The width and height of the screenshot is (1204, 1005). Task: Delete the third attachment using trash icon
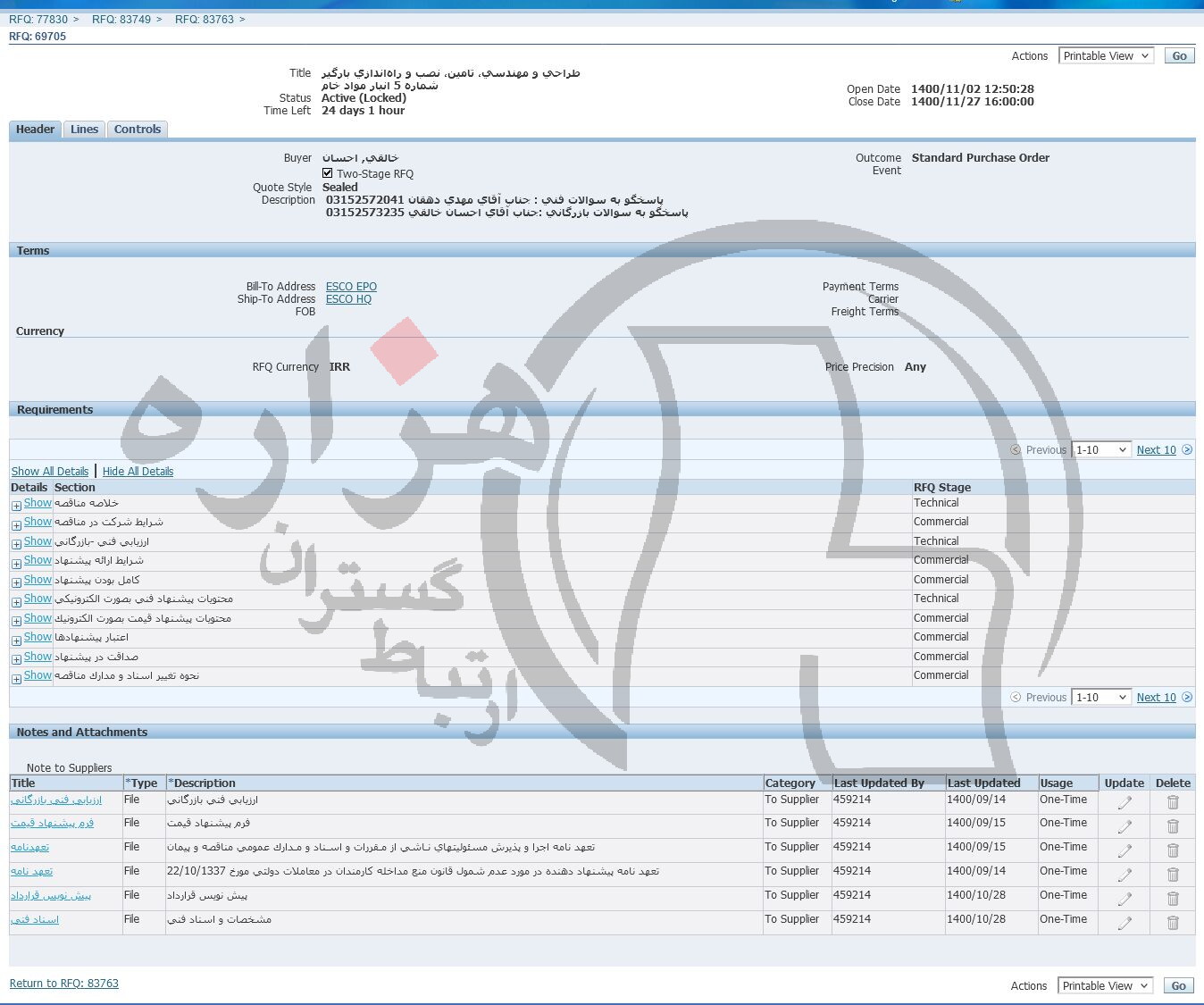pos(1173,850)
